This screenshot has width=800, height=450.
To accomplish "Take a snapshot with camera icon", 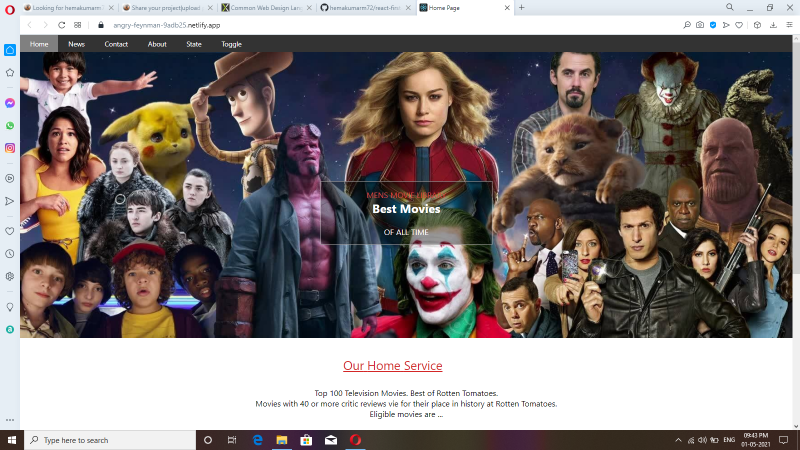I will coord(700,25).
